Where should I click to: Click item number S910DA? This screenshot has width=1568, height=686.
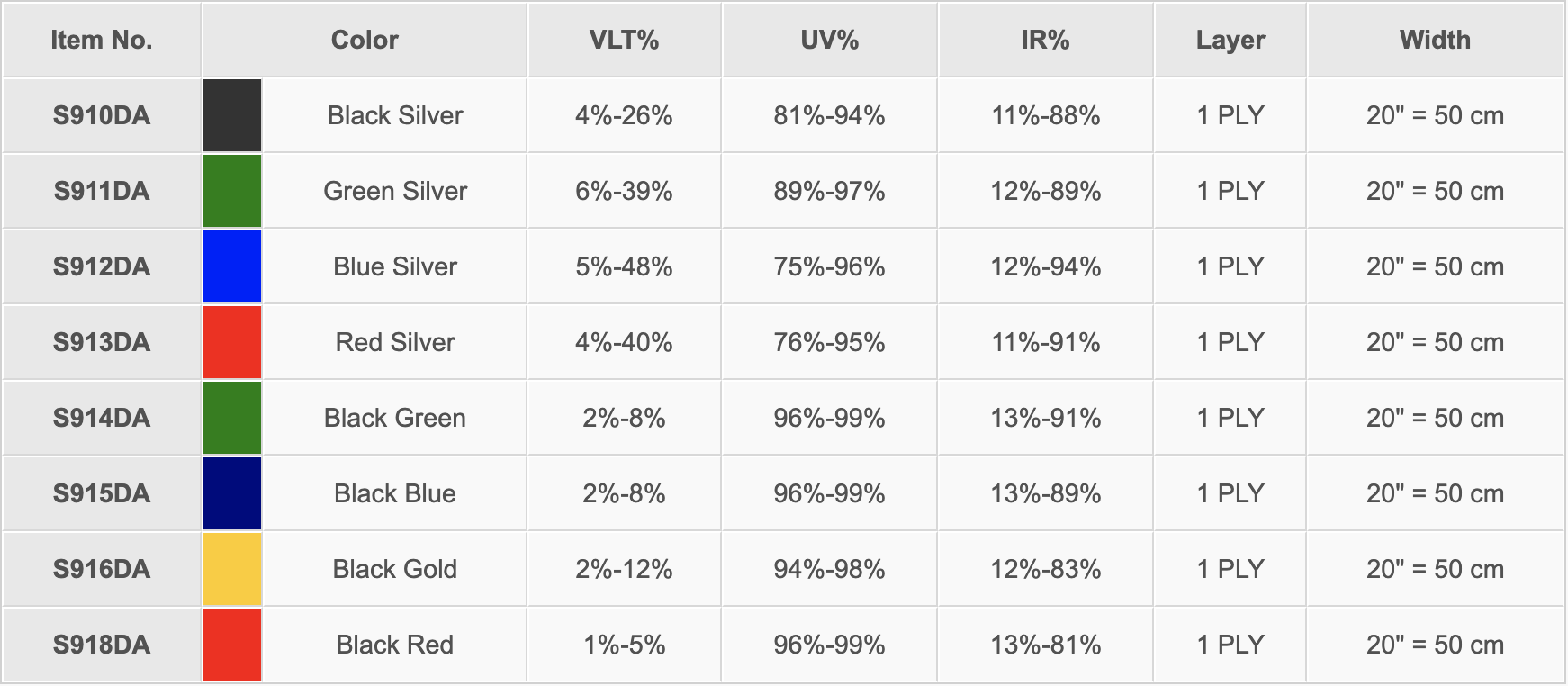coord(102,115)
